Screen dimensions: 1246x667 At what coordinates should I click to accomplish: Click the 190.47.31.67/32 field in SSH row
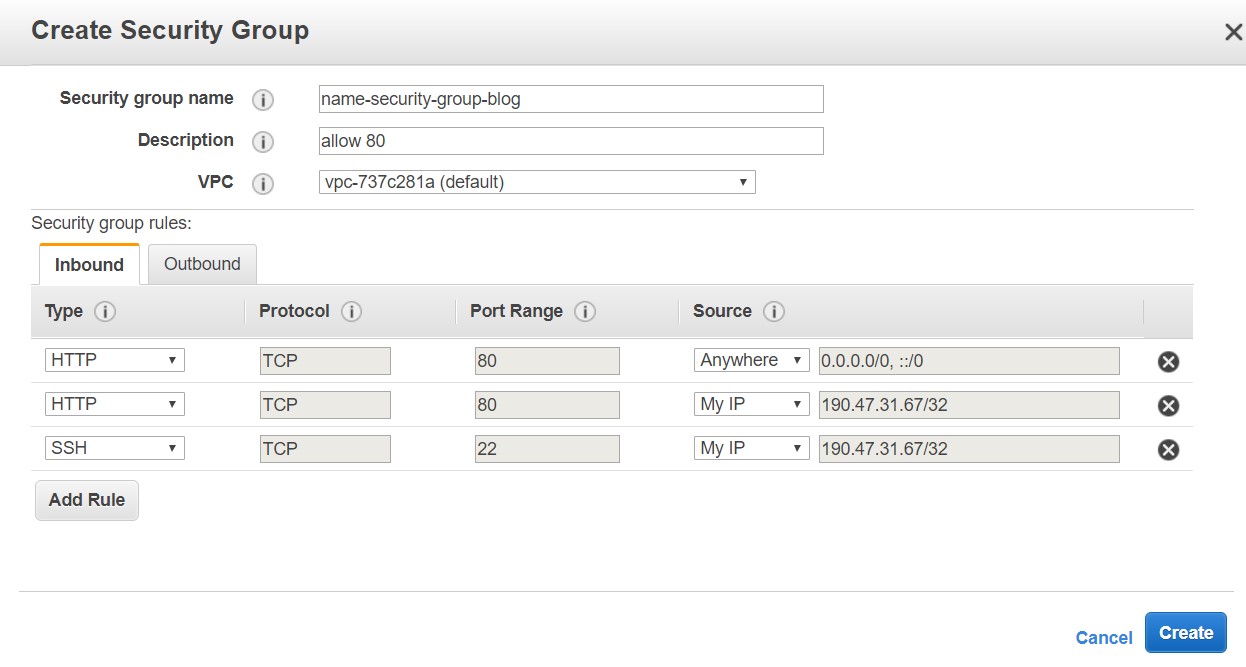tap(969, 449)
